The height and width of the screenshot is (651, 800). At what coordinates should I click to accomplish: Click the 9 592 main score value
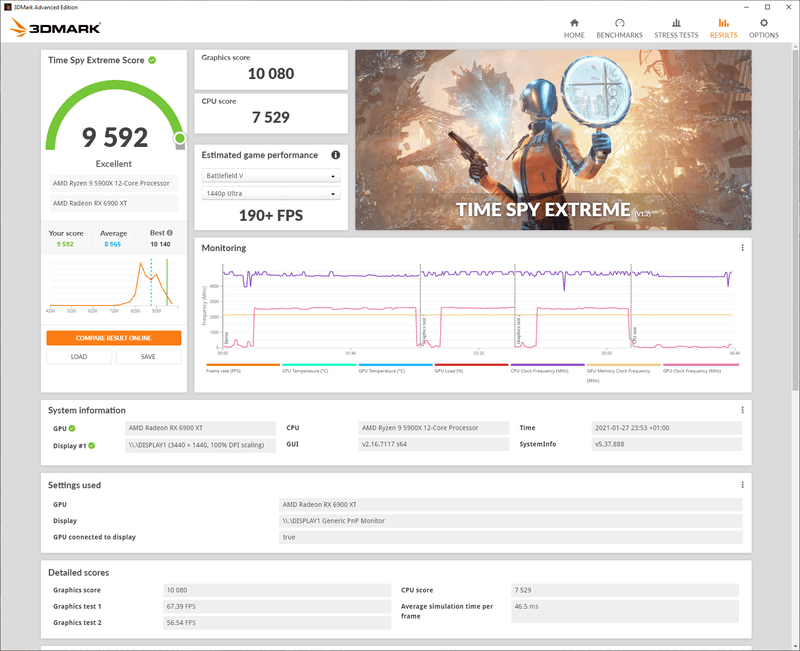pyautogui.click(x=115, y=137)
